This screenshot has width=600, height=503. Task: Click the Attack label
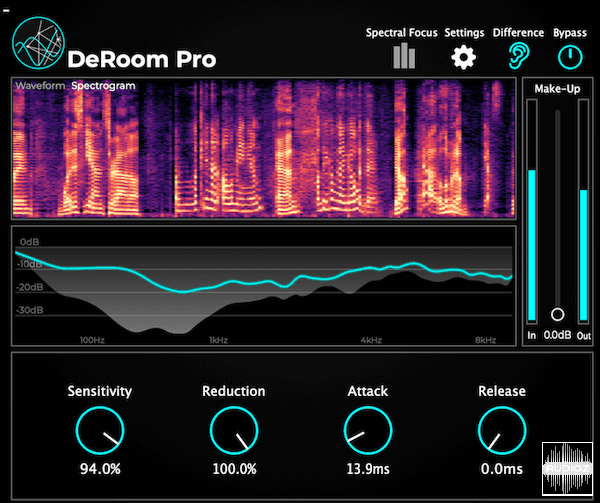tap(368, 391)
